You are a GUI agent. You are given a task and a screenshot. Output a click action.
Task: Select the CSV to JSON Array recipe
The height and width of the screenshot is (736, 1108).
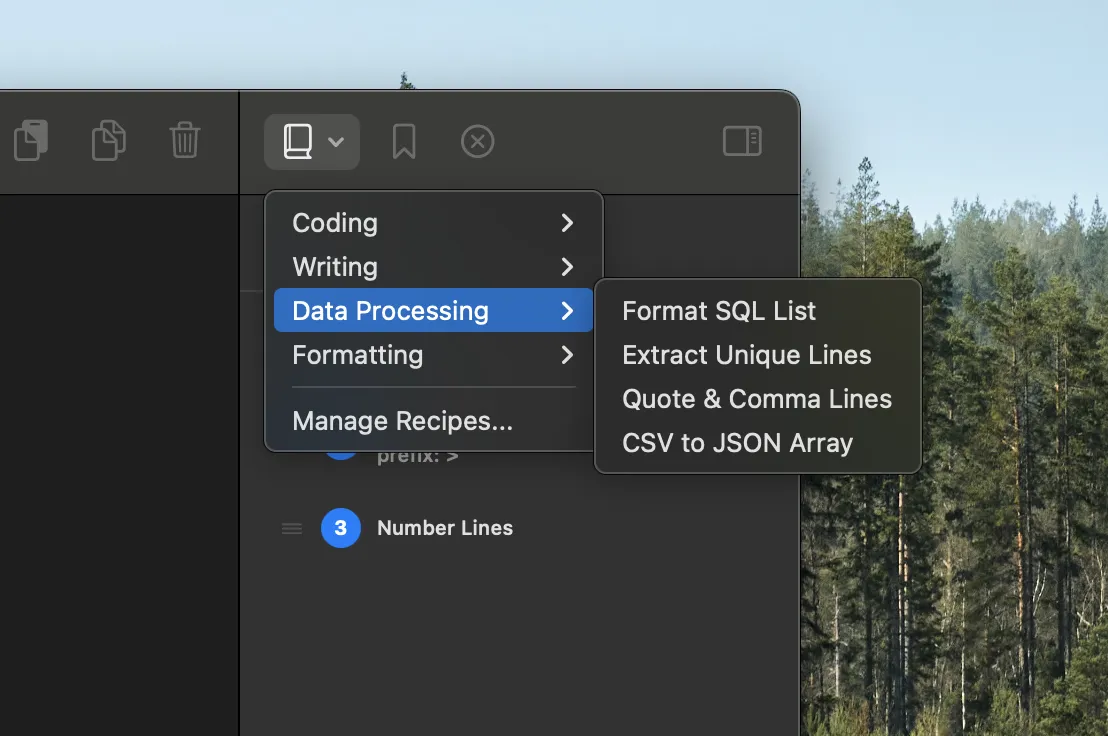pyautogui.click(x=737, y=443)
